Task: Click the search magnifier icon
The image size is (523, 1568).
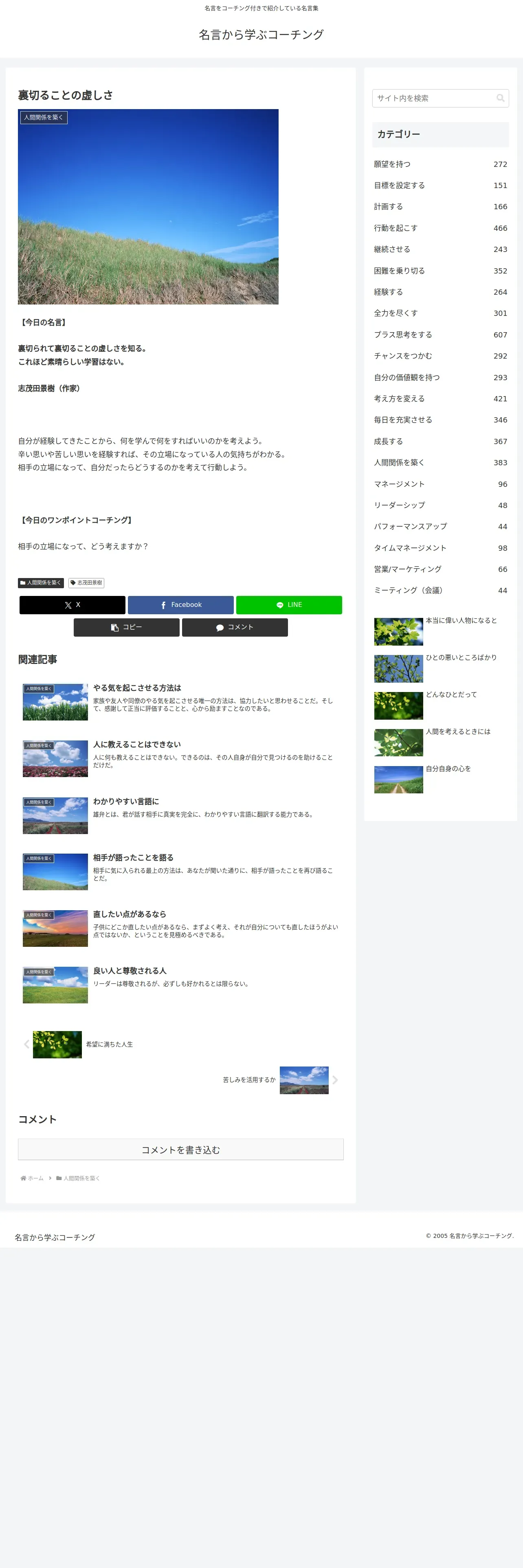Action: pyautogui.click(x=501, y=98)
